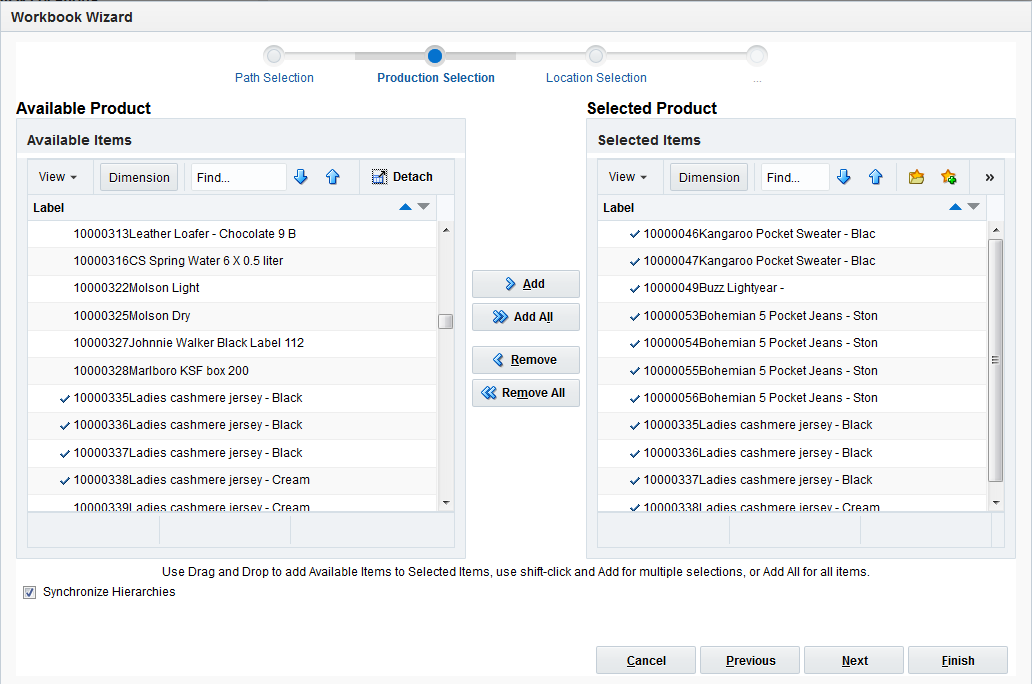Click the find-next down arrow in Selected Items
Image resolution: width=1032 pixels, height=684 pixels.
[844, 177]
